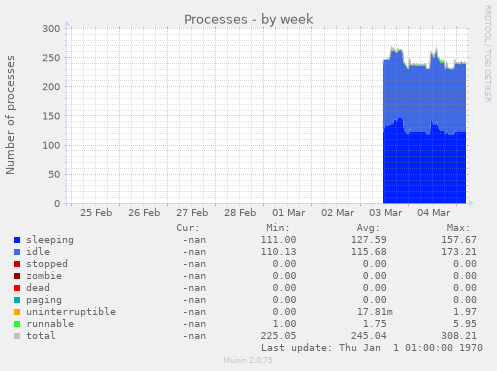Image resolution: width=497 pixels, height=371 pixels.
Task: Click the 'Avg:' column header
Action: [x=368, y=228]
